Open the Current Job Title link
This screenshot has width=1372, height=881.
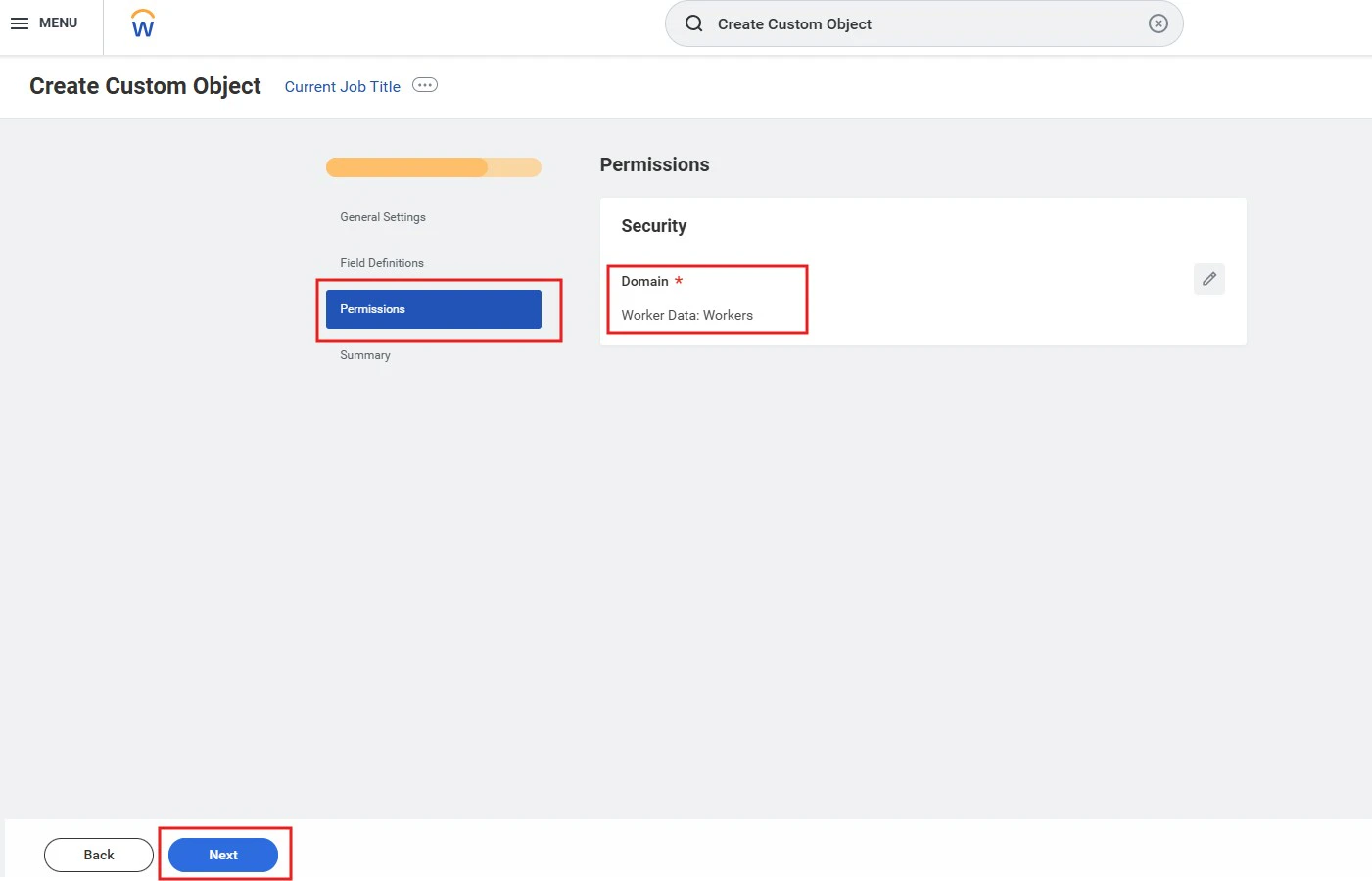pos(341,86)
